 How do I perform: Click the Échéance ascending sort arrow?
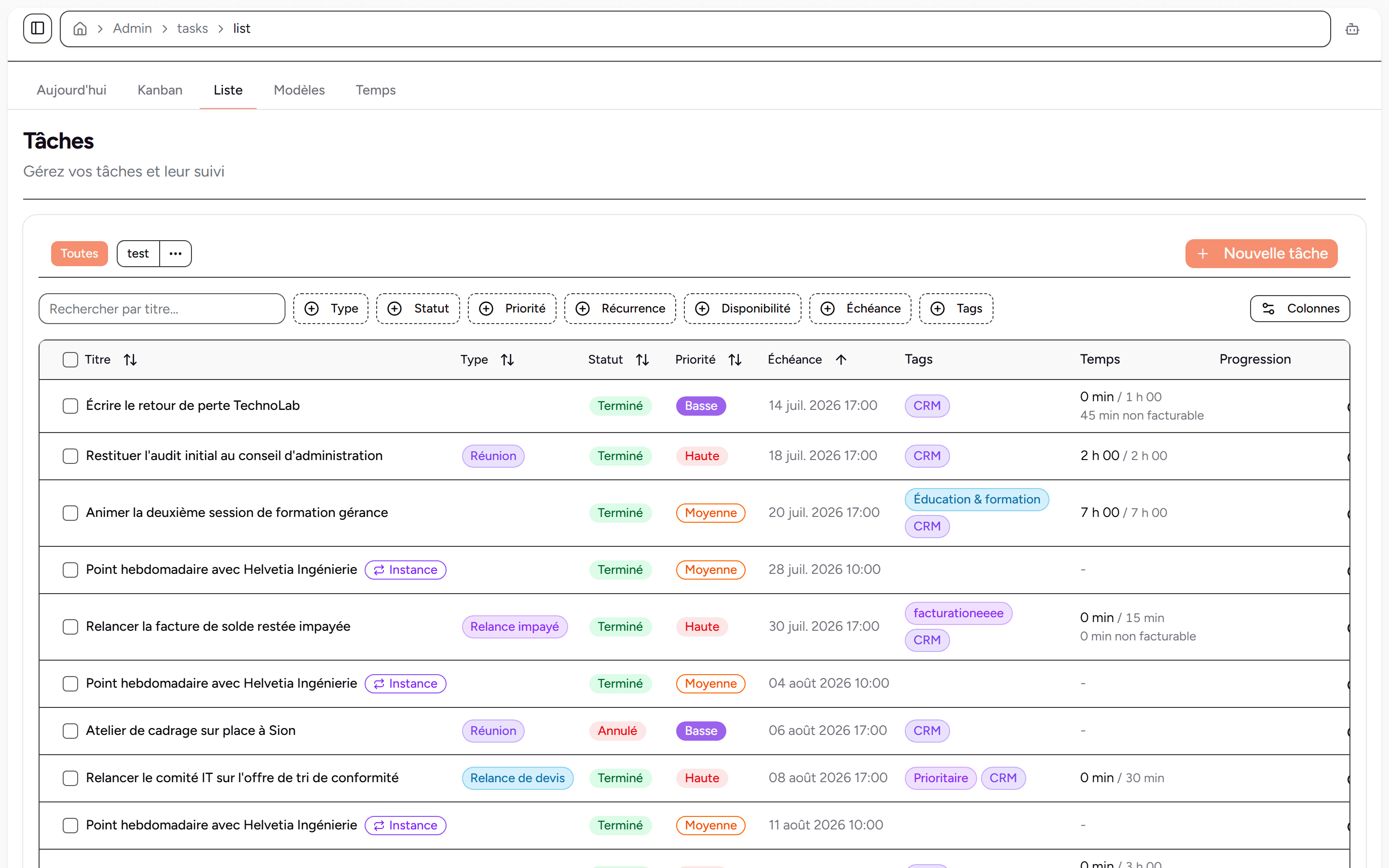coord(842,360)
